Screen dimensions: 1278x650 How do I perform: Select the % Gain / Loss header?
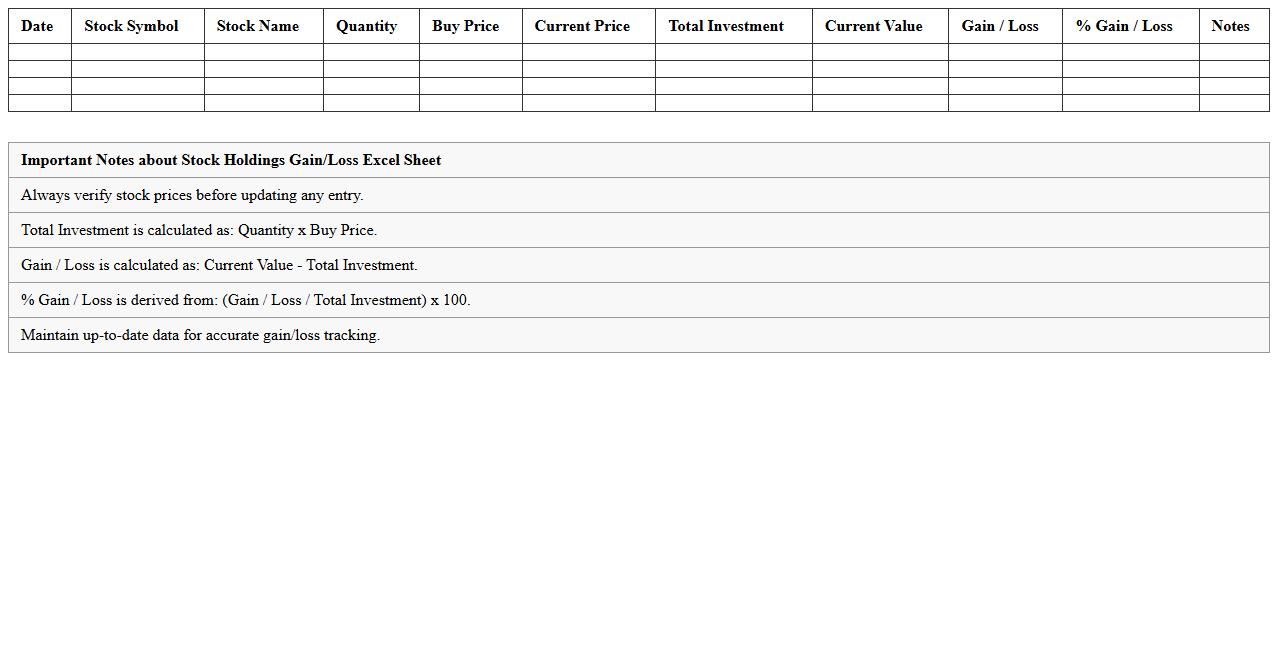tap(1124, 26)
